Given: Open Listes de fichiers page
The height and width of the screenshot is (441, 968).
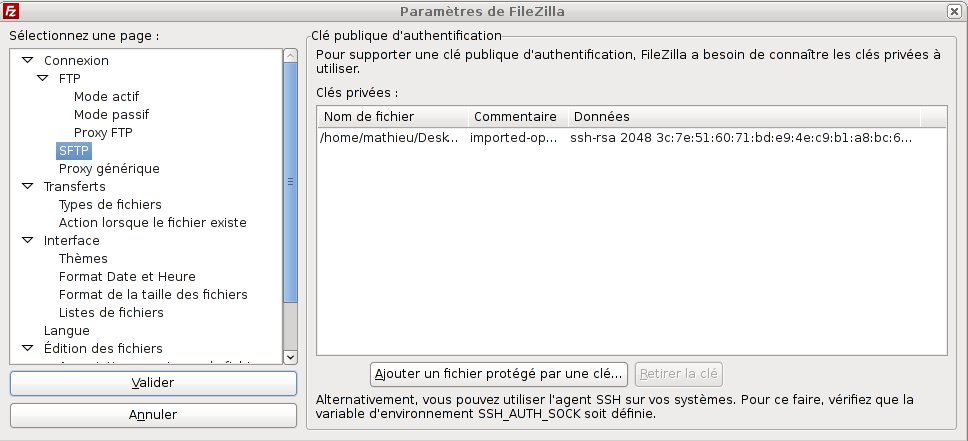Looking at the screenshot, I should tap(111, 312).
